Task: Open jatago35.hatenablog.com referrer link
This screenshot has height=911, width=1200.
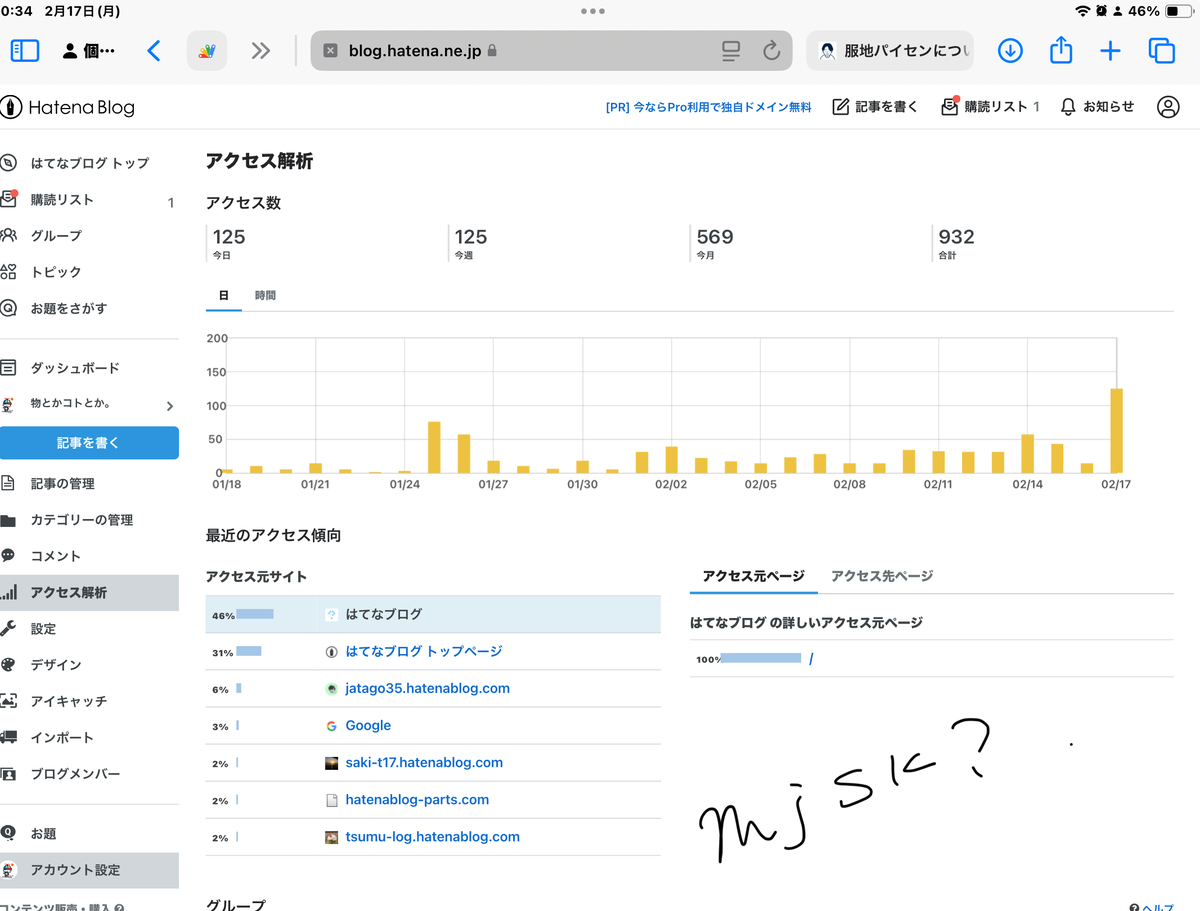Action: pyautogui.click(x=428, y=688)
